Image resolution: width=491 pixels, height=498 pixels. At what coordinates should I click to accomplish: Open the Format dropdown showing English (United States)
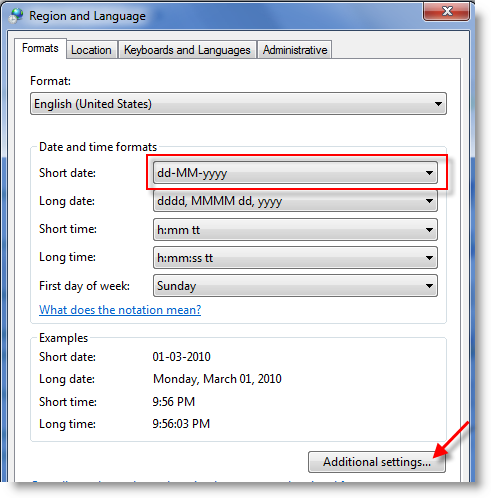click(x=238, y=104)
